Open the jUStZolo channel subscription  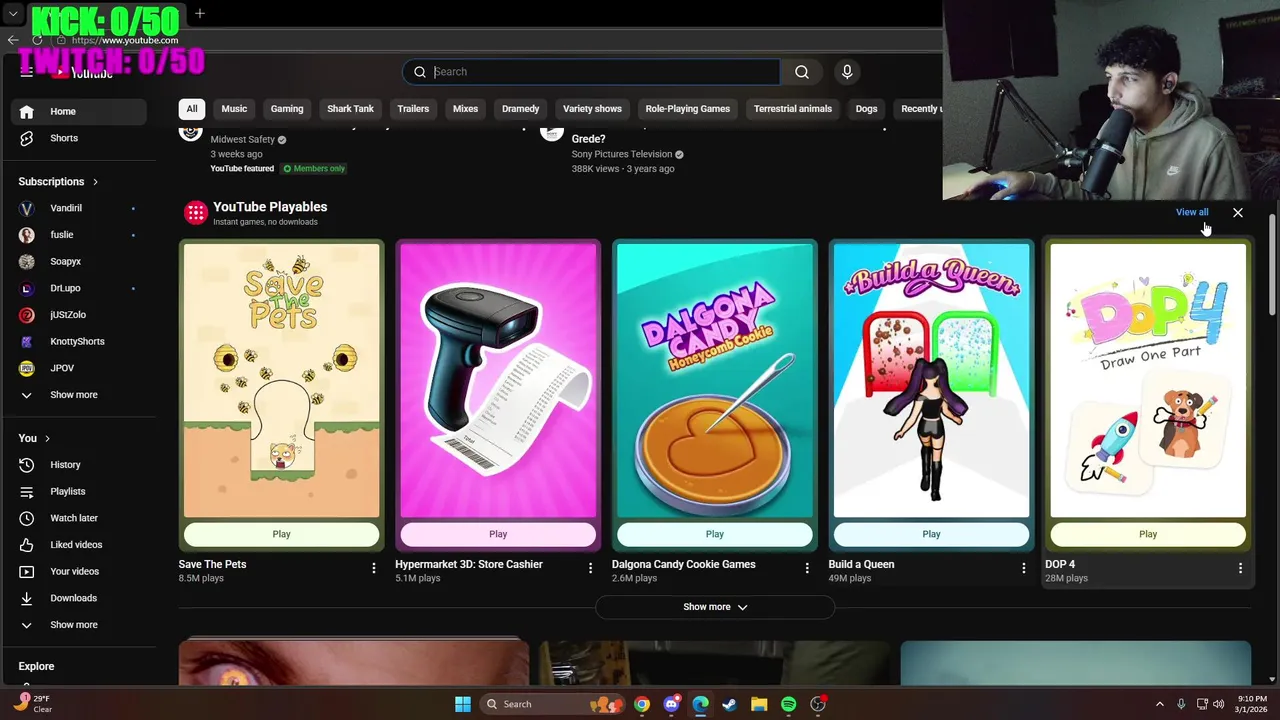pos(79,315)
